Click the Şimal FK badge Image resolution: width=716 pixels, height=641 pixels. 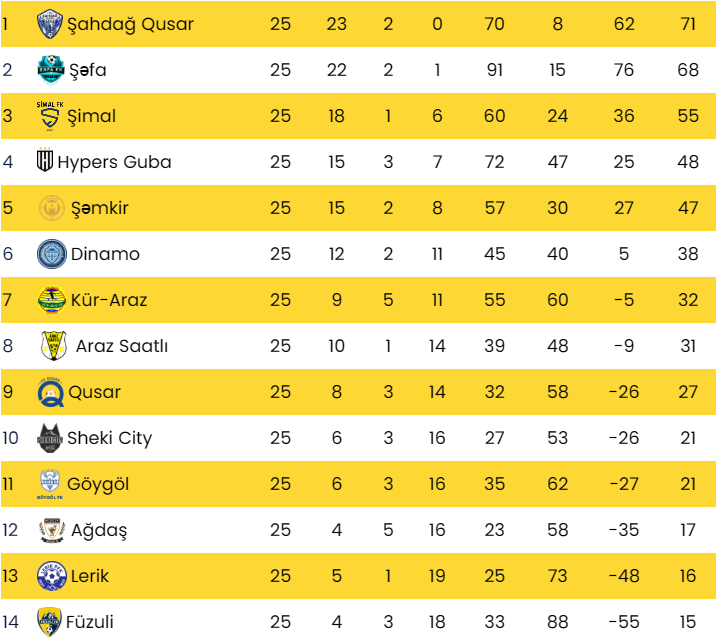50,116
